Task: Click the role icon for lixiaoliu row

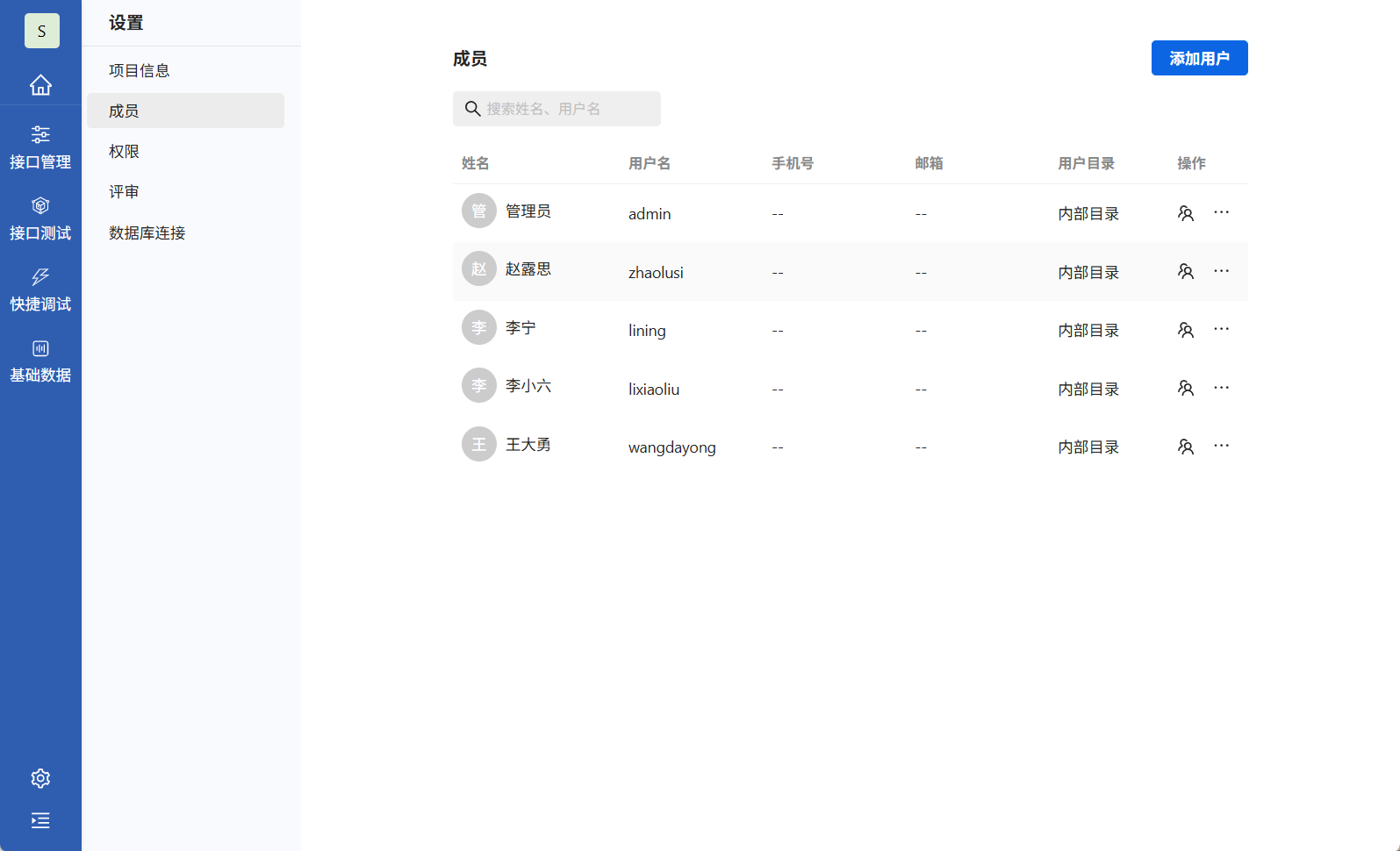Action: pyautogui.click(x=1186, y=388)
